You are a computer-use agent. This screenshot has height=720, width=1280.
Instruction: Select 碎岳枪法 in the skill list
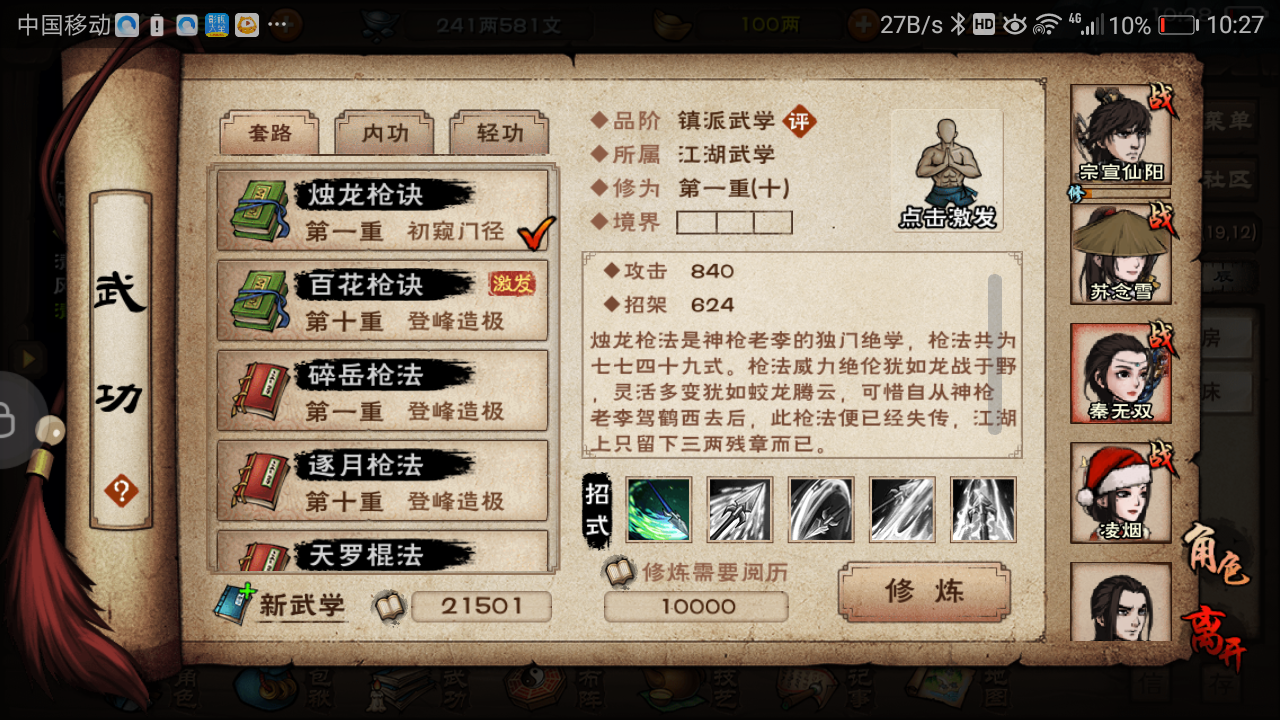point(382,391)
